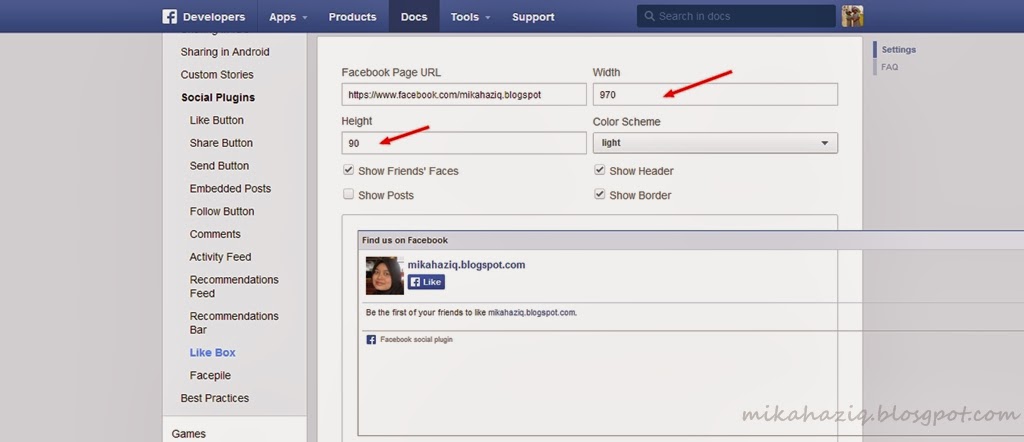
Task: Click the Width input field
Action: [x=715, y=94]
